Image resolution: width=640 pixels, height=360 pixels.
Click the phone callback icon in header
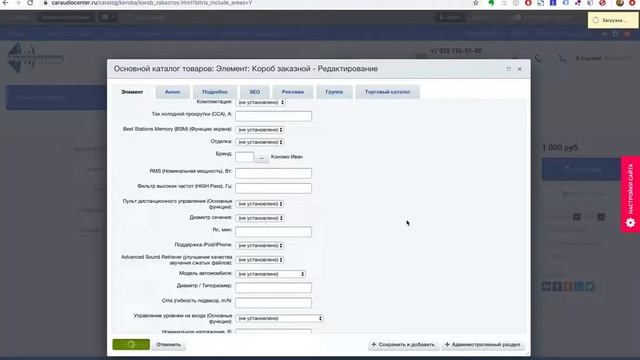click(x=539, y=59)
